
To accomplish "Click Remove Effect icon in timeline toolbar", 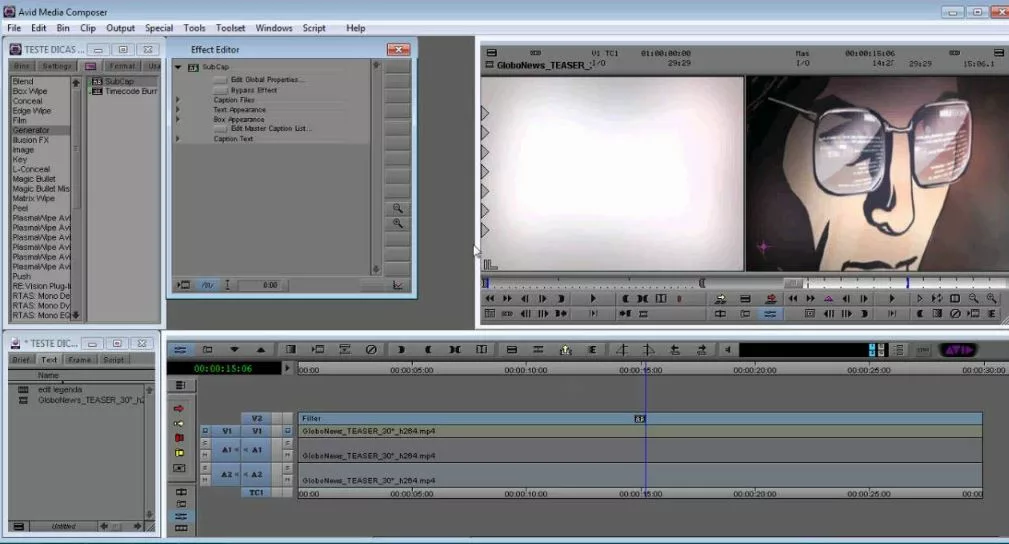I will (371, 350).
